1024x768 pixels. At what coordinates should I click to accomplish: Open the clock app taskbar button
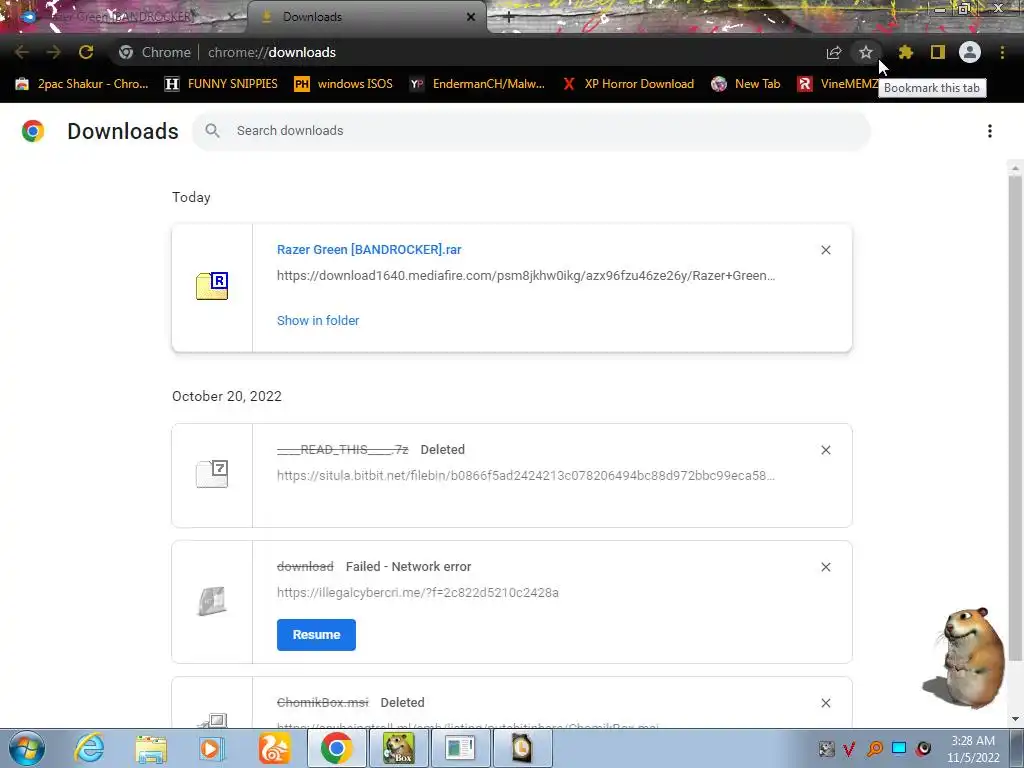pos(522,748)
